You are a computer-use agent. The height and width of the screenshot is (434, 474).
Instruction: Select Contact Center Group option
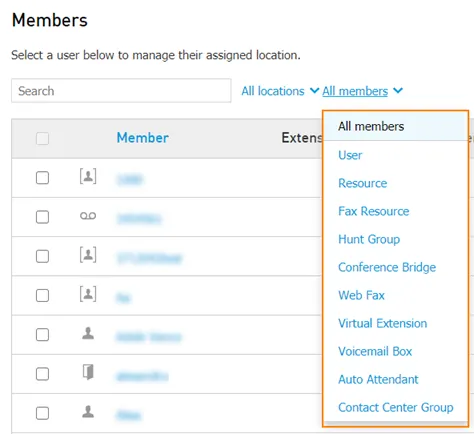click(396, 407)
